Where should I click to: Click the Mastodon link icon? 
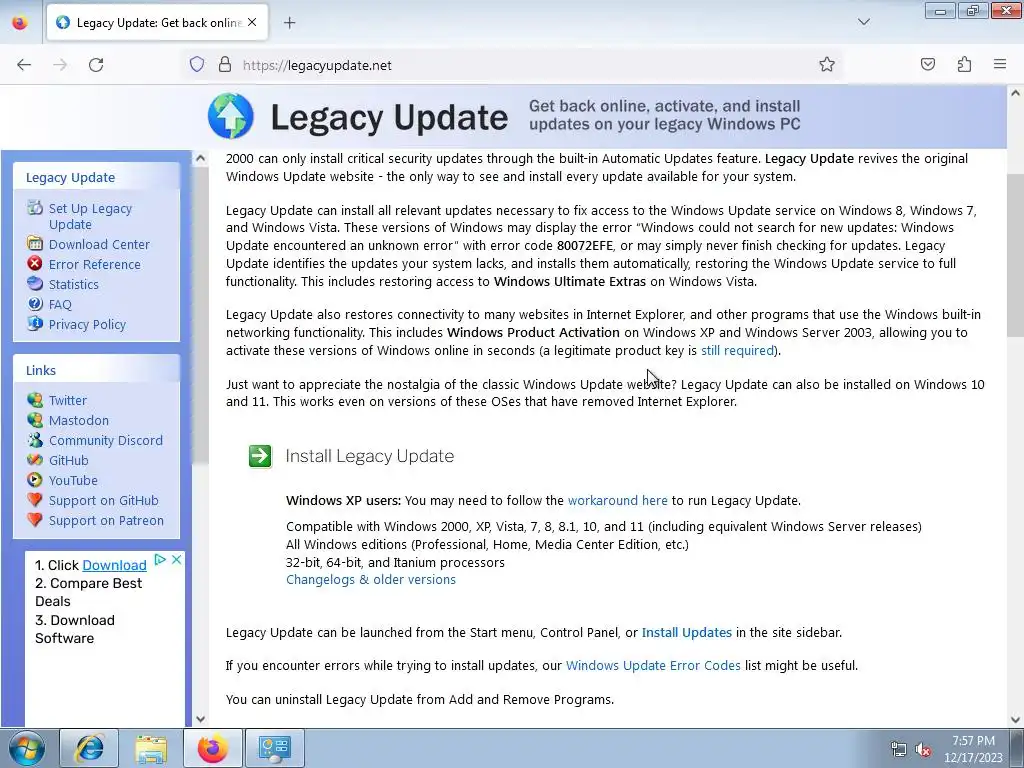(35, 419)
